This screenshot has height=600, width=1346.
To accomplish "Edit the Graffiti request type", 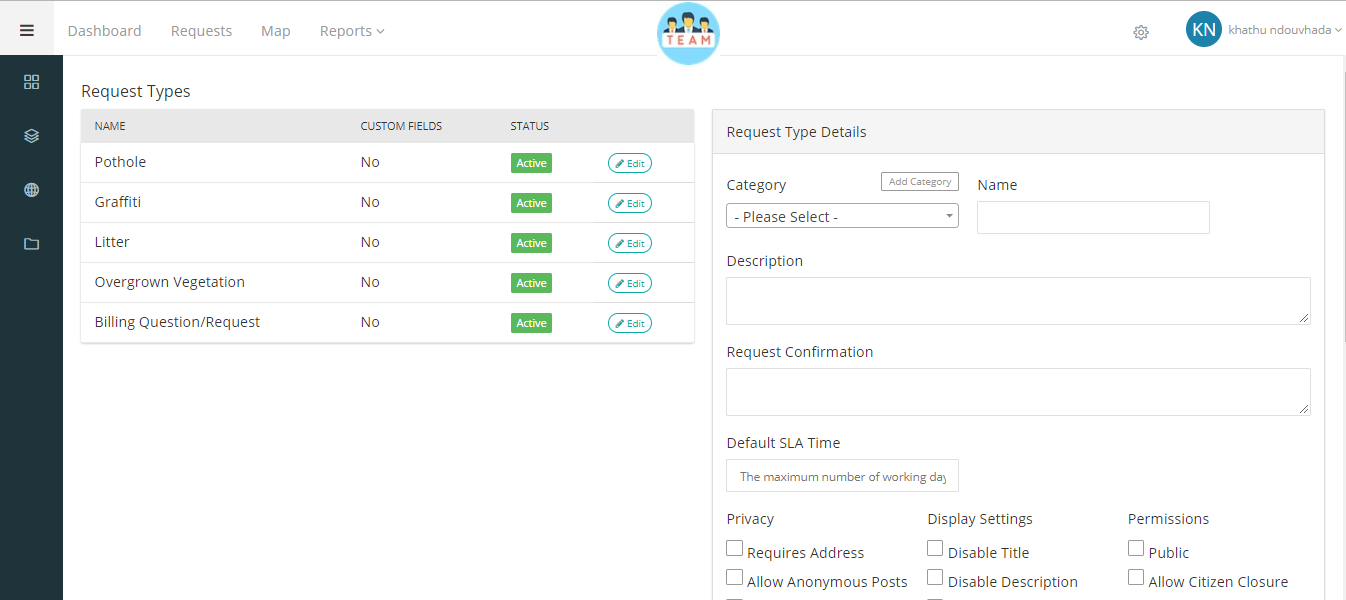I will click(x=630, y=203).
